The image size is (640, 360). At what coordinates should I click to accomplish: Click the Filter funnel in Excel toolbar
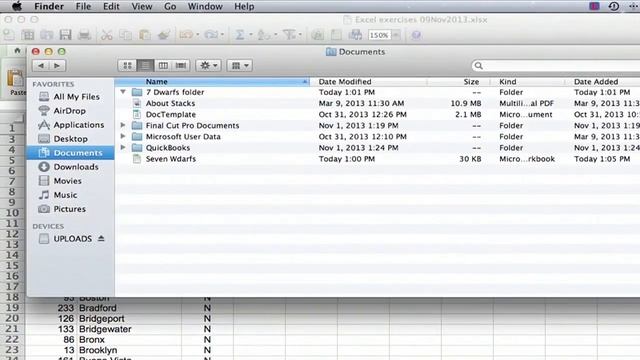tap(289, 35)
